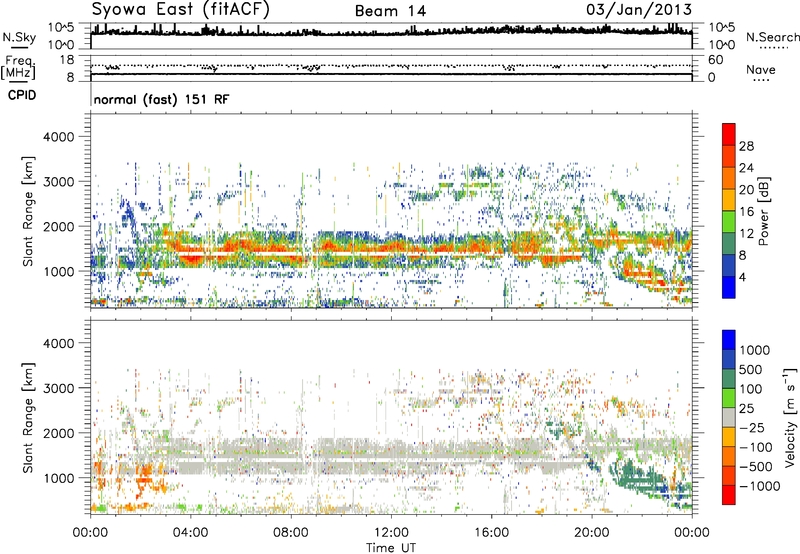Select the 'Beam 14' header label
The height and width of the screenshot is (554, 800).
(x=390, y=11)
